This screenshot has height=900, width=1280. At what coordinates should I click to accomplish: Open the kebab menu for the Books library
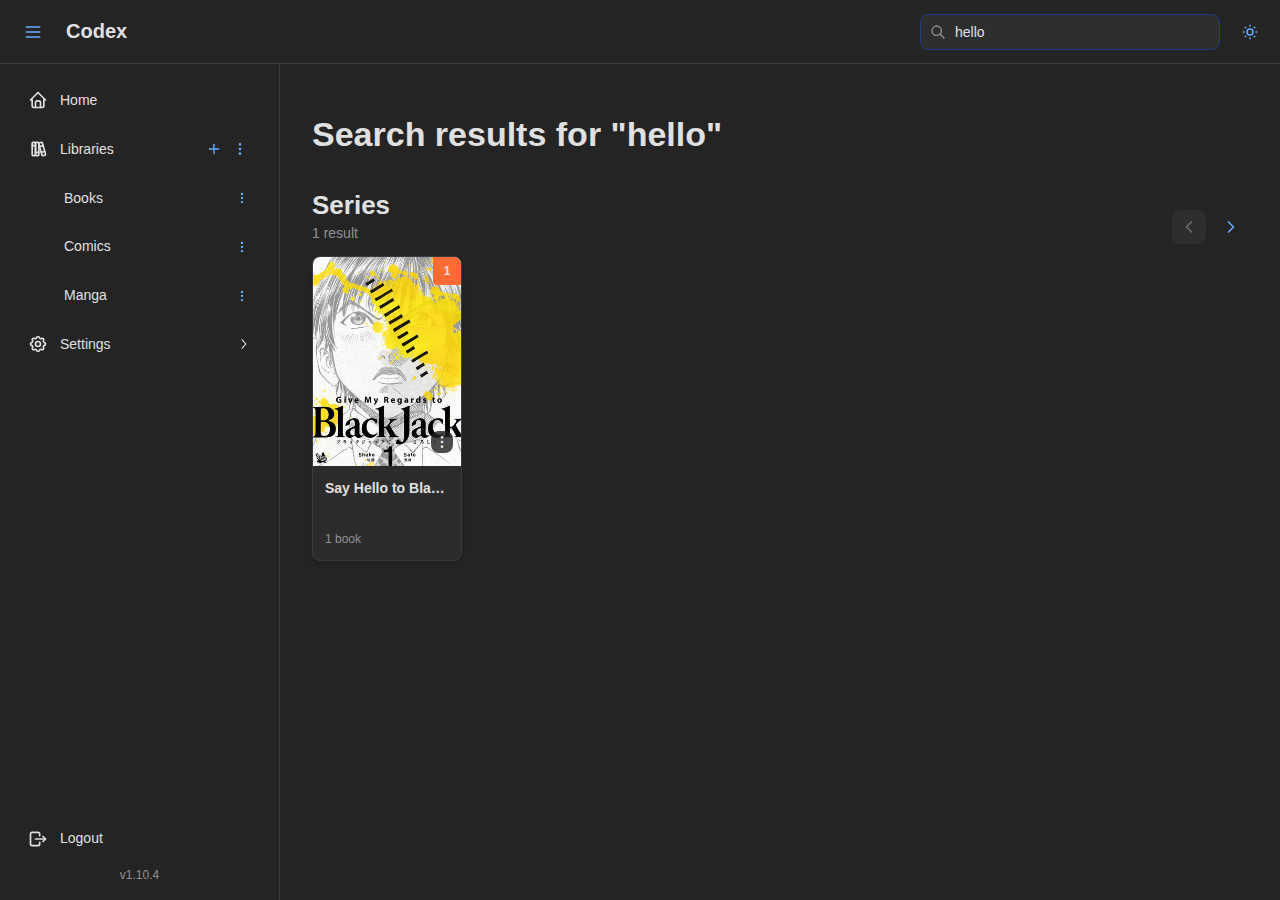241,198
